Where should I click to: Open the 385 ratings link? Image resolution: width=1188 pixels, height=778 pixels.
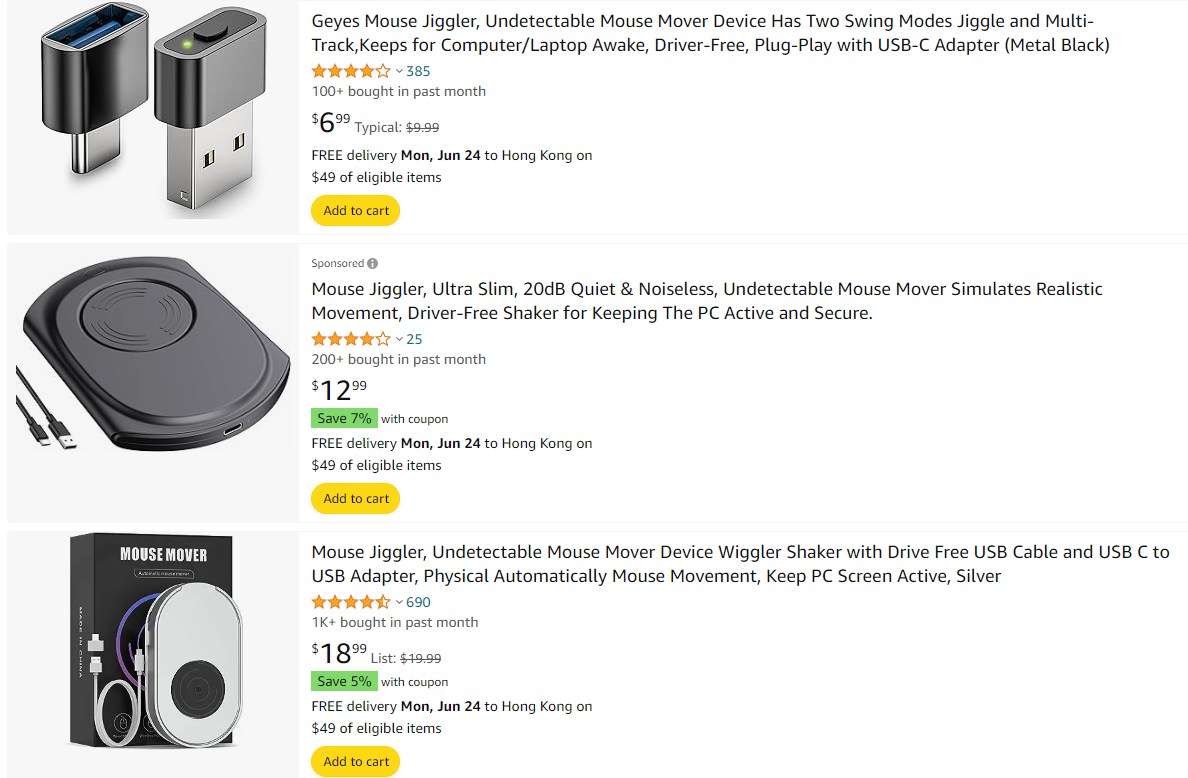click(419, 71)
